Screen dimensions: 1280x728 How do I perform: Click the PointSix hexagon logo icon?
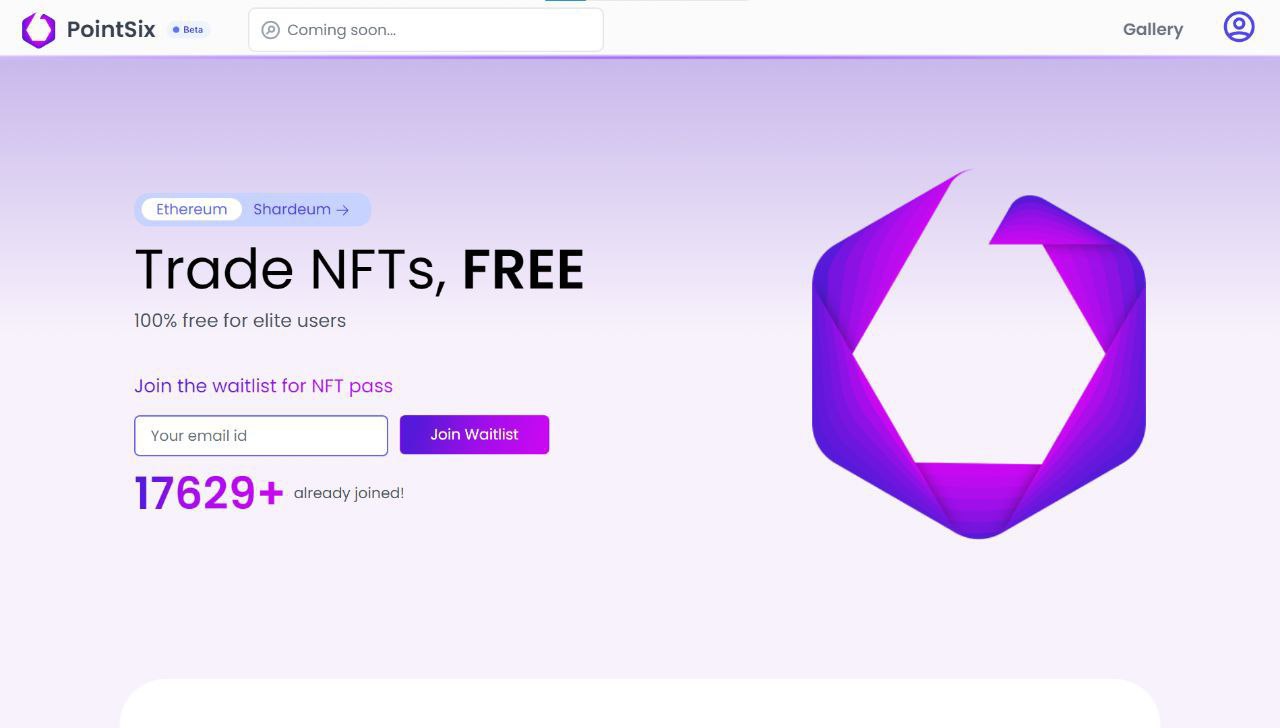[39, 30]
